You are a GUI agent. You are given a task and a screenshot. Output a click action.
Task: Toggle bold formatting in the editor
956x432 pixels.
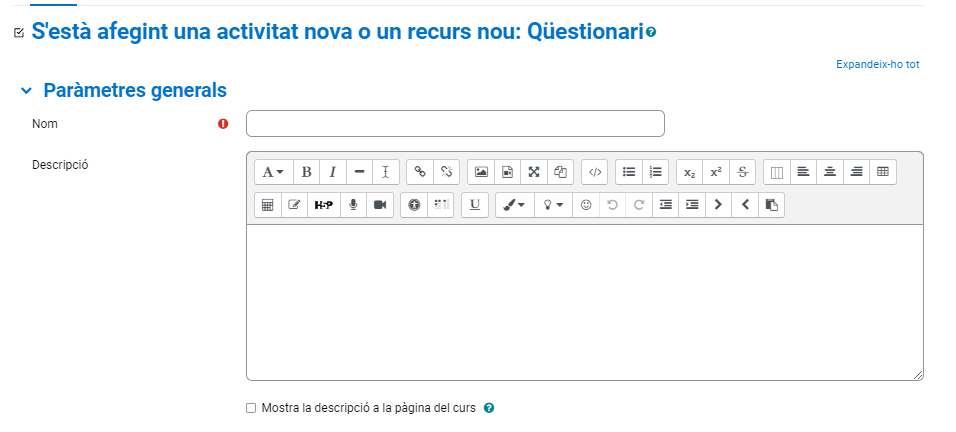(307, 172)
